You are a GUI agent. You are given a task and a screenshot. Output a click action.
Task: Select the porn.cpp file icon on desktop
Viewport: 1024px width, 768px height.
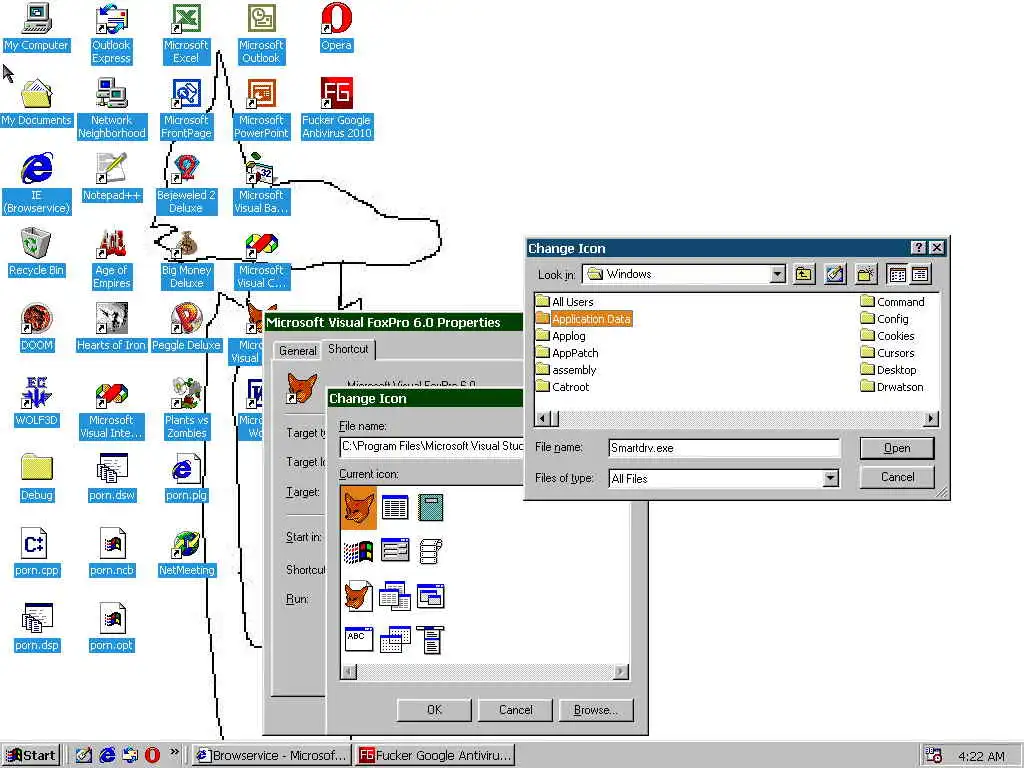pyautogui.click(x=36, y=553)
